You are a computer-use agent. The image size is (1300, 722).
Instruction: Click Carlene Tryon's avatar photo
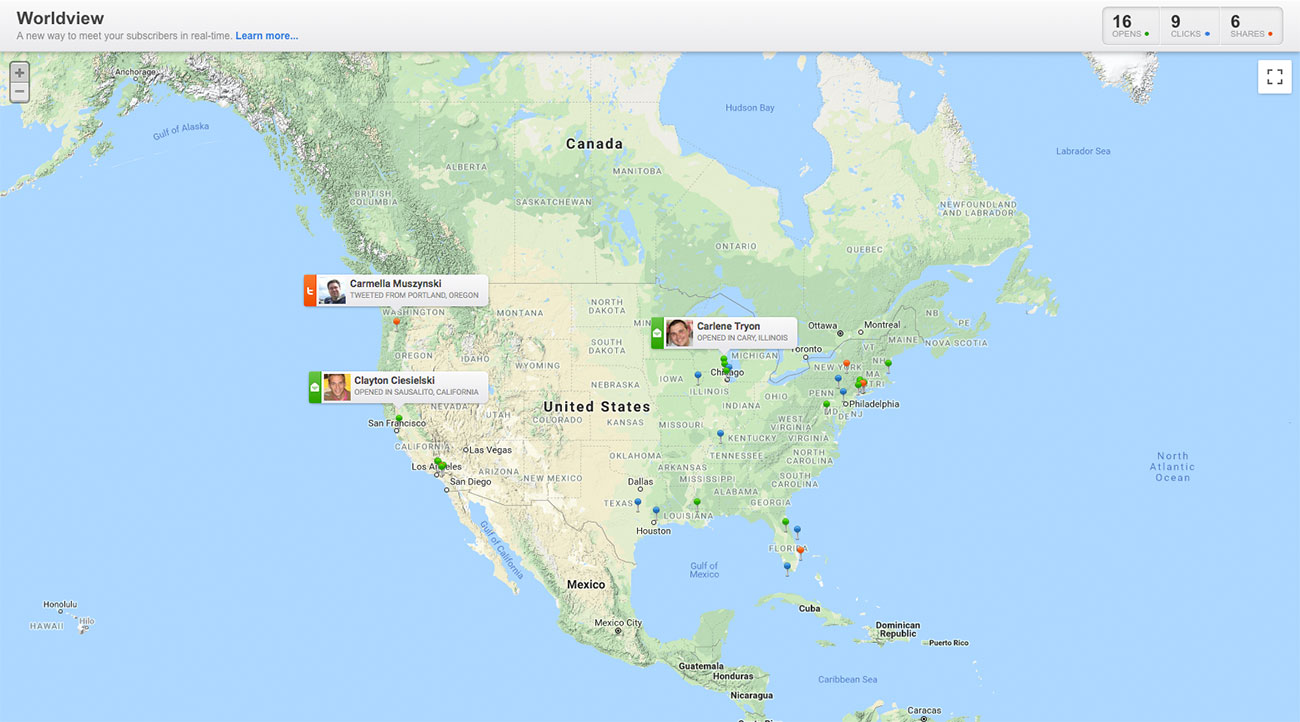[679, 333]
